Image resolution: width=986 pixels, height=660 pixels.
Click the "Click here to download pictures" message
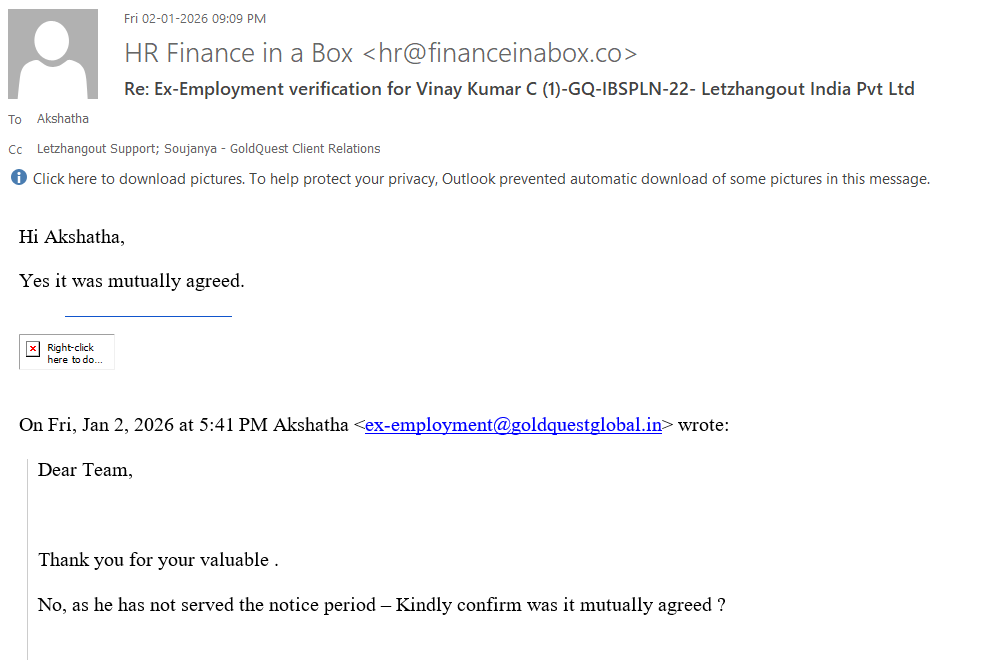coord(481,180)
